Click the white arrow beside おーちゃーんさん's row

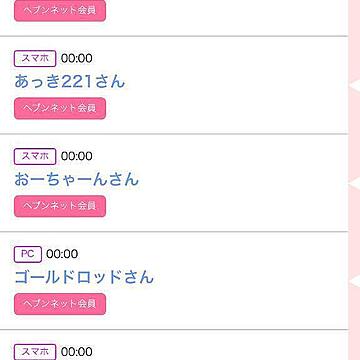point(354,184)
